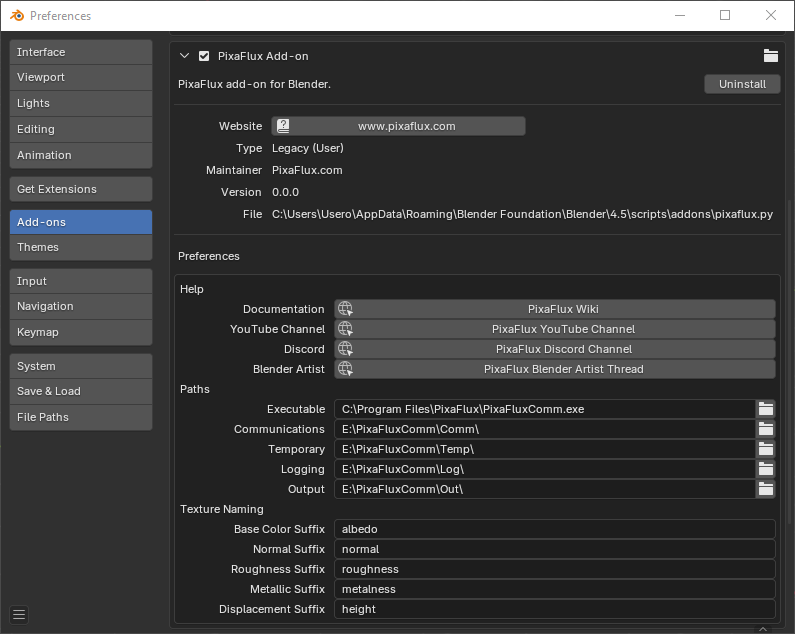Collapse the PixaFlux Add-on panel
795x634 pixels.
click(x=185, y=56)
